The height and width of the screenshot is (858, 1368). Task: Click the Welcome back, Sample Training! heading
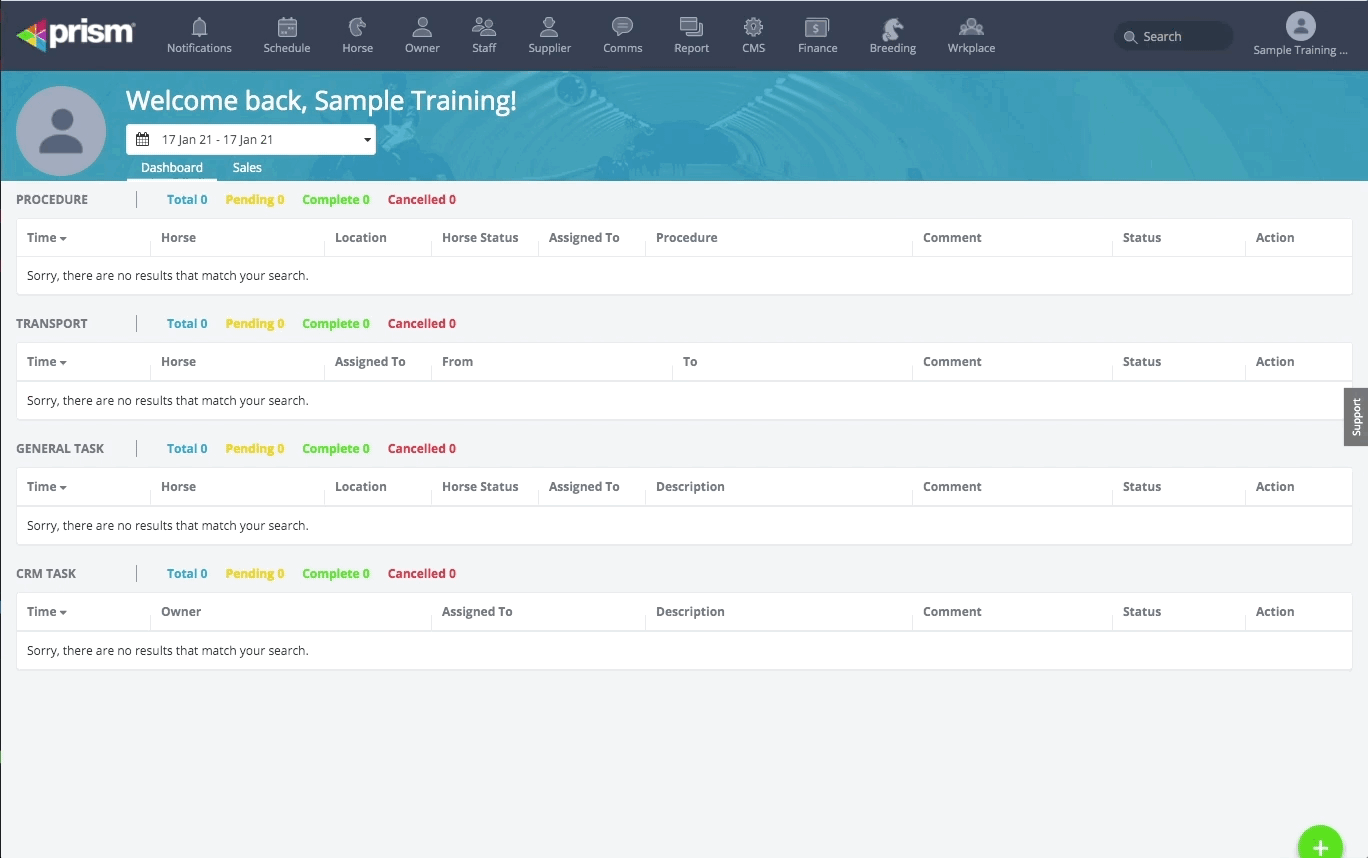[x=321, y=101]
